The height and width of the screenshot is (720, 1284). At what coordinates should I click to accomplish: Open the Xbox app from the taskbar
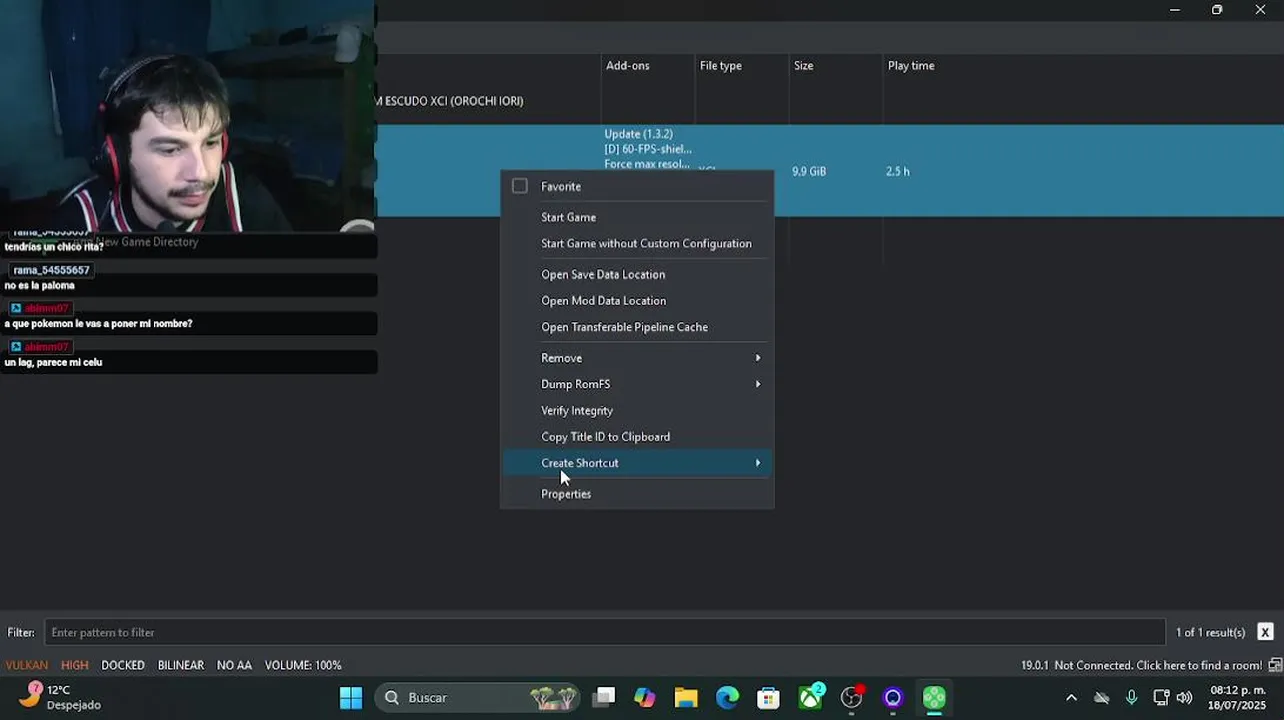[x=810, y=698]
